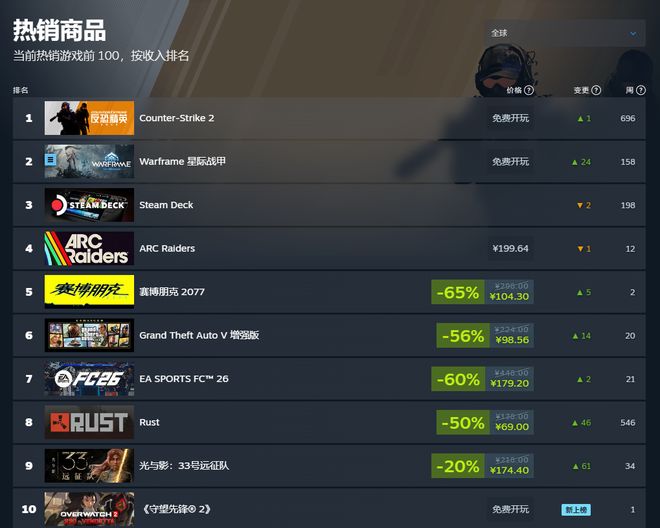
Task: Click the 变更 help question mark icon
Action: tap(596, 90)
